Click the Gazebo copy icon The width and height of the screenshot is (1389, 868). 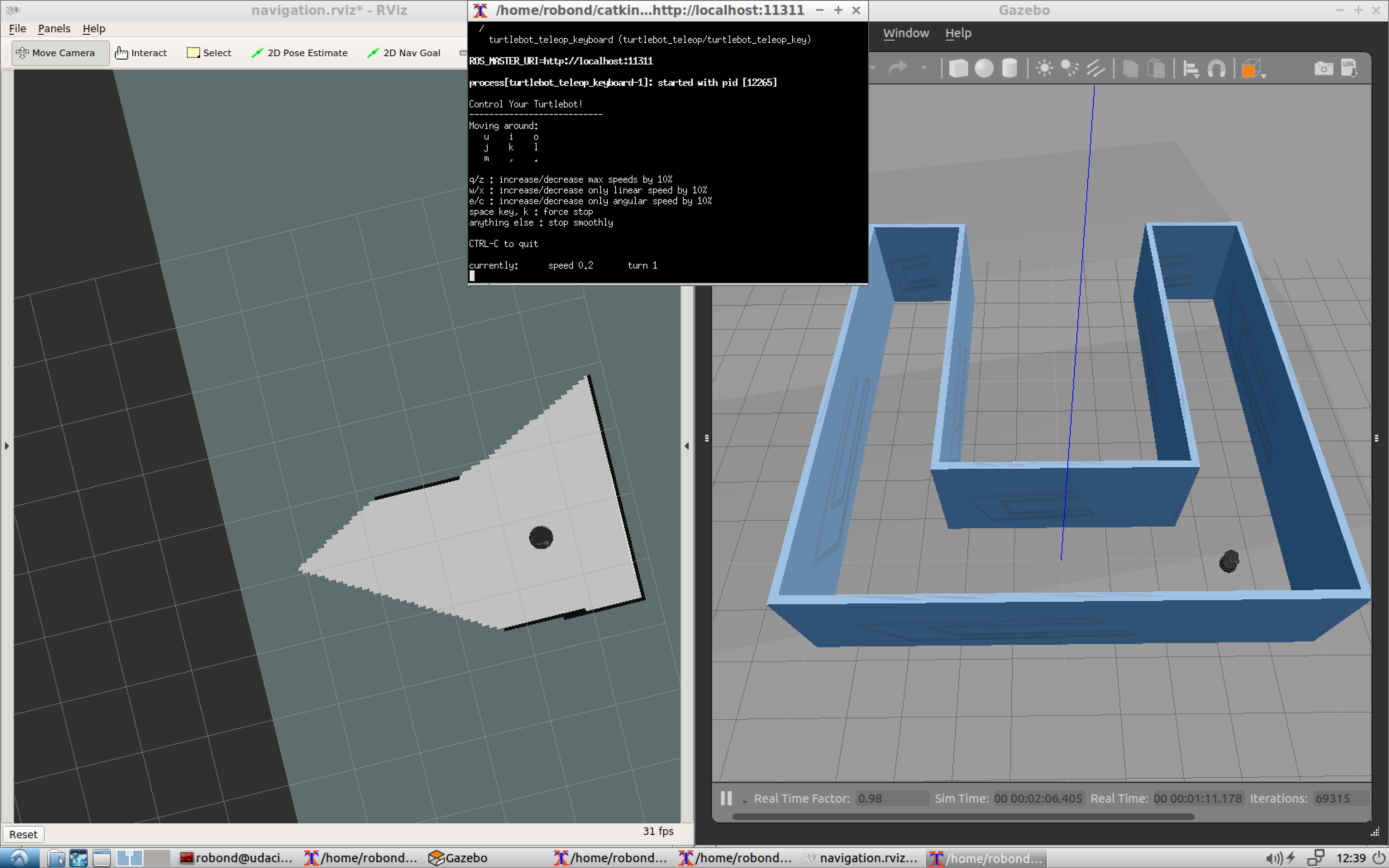pyautogui.click(x=1130, y=68)
